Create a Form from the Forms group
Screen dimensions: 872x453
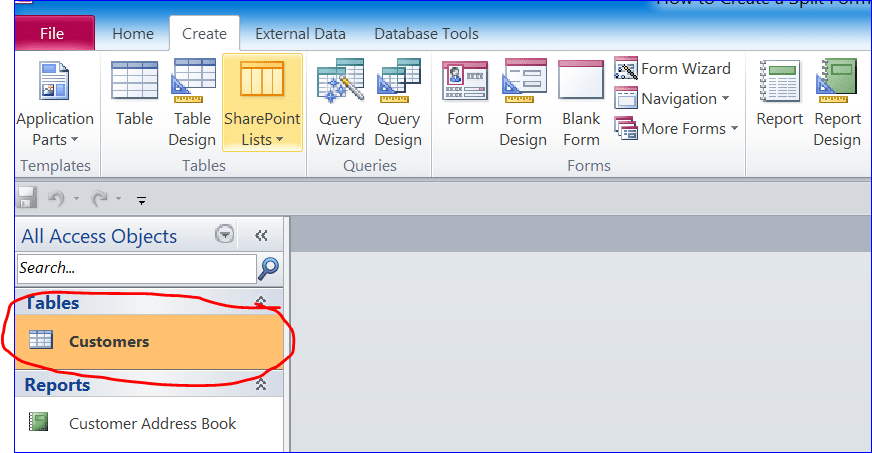(465, 94)
